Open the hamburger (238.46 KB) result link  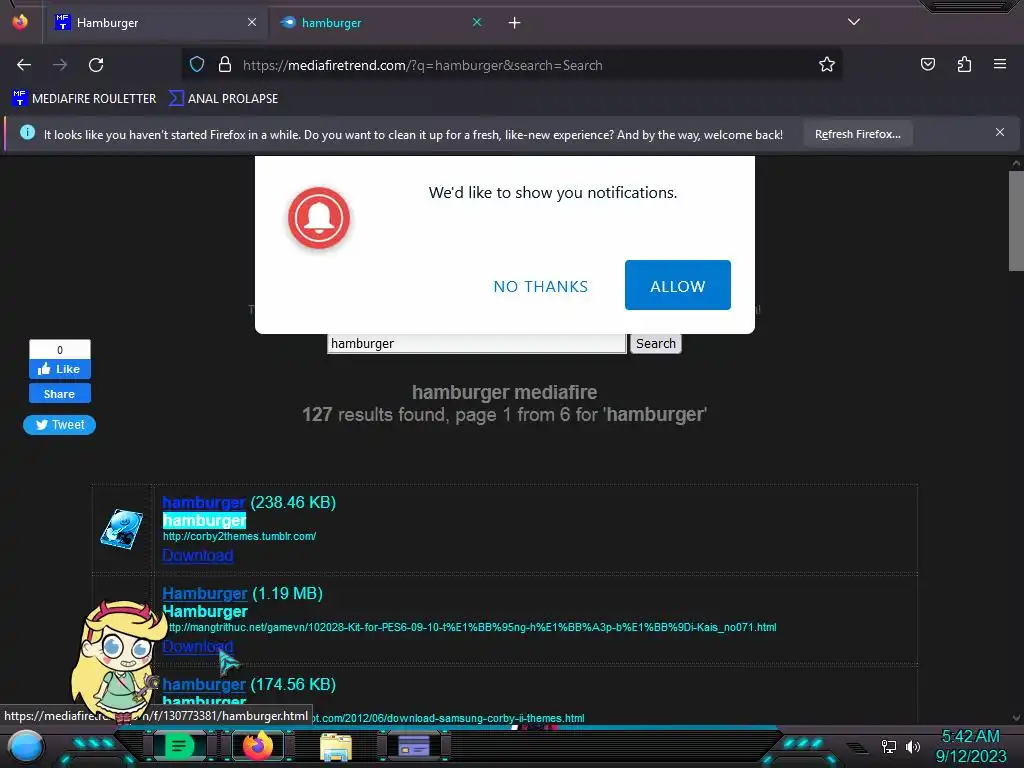[203, 502]
